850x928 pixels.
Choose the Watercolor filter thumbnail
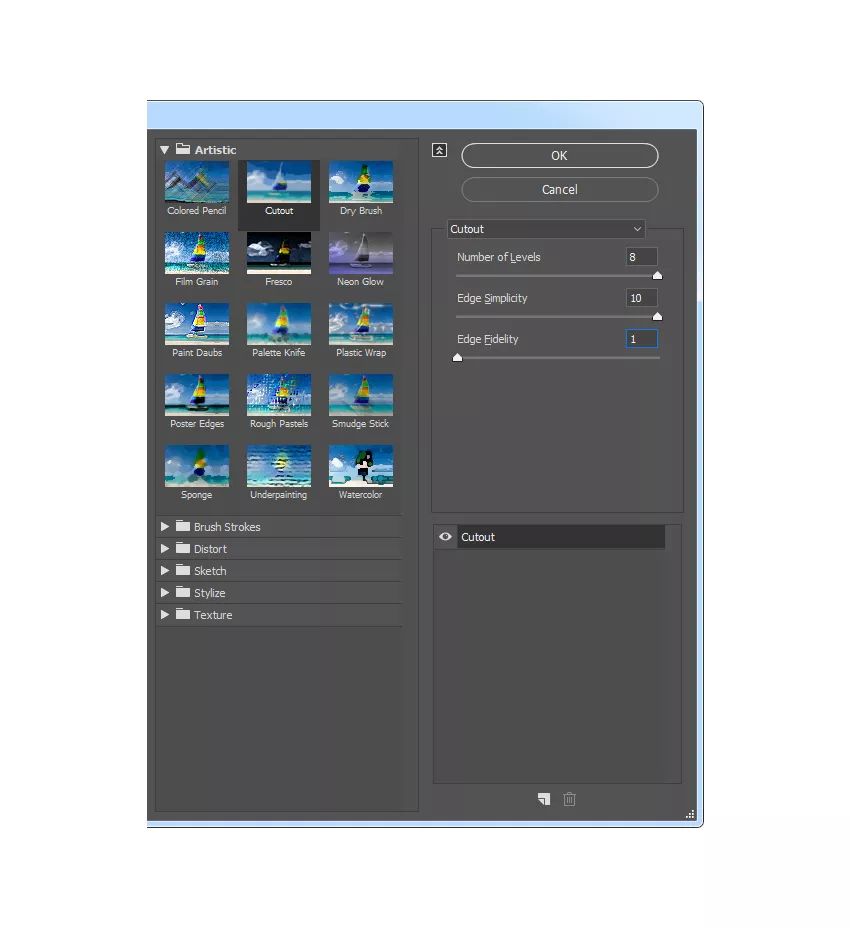(361, 466)
